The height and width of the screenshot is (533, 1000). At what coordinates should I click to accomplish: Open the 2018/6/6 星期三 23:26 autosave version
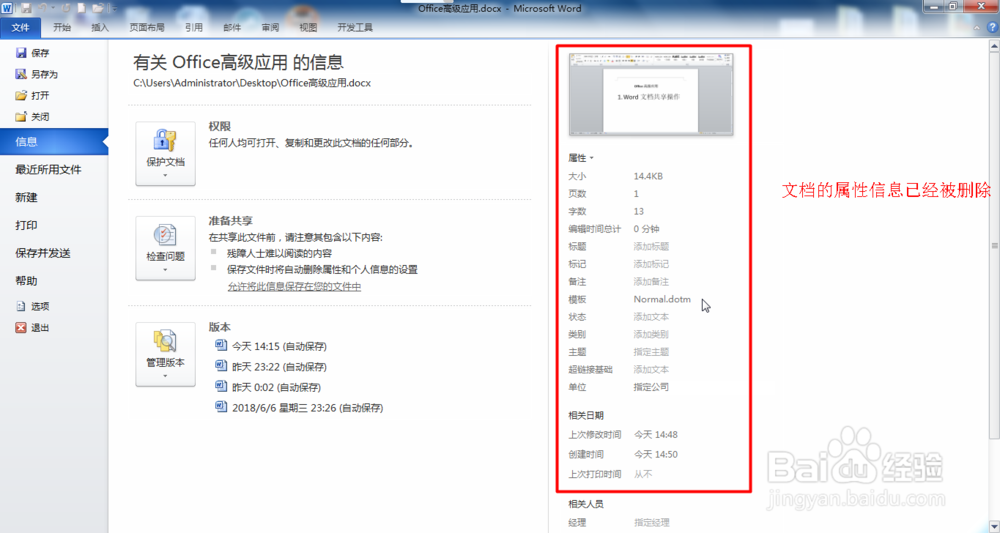click(x=307, y=407)
